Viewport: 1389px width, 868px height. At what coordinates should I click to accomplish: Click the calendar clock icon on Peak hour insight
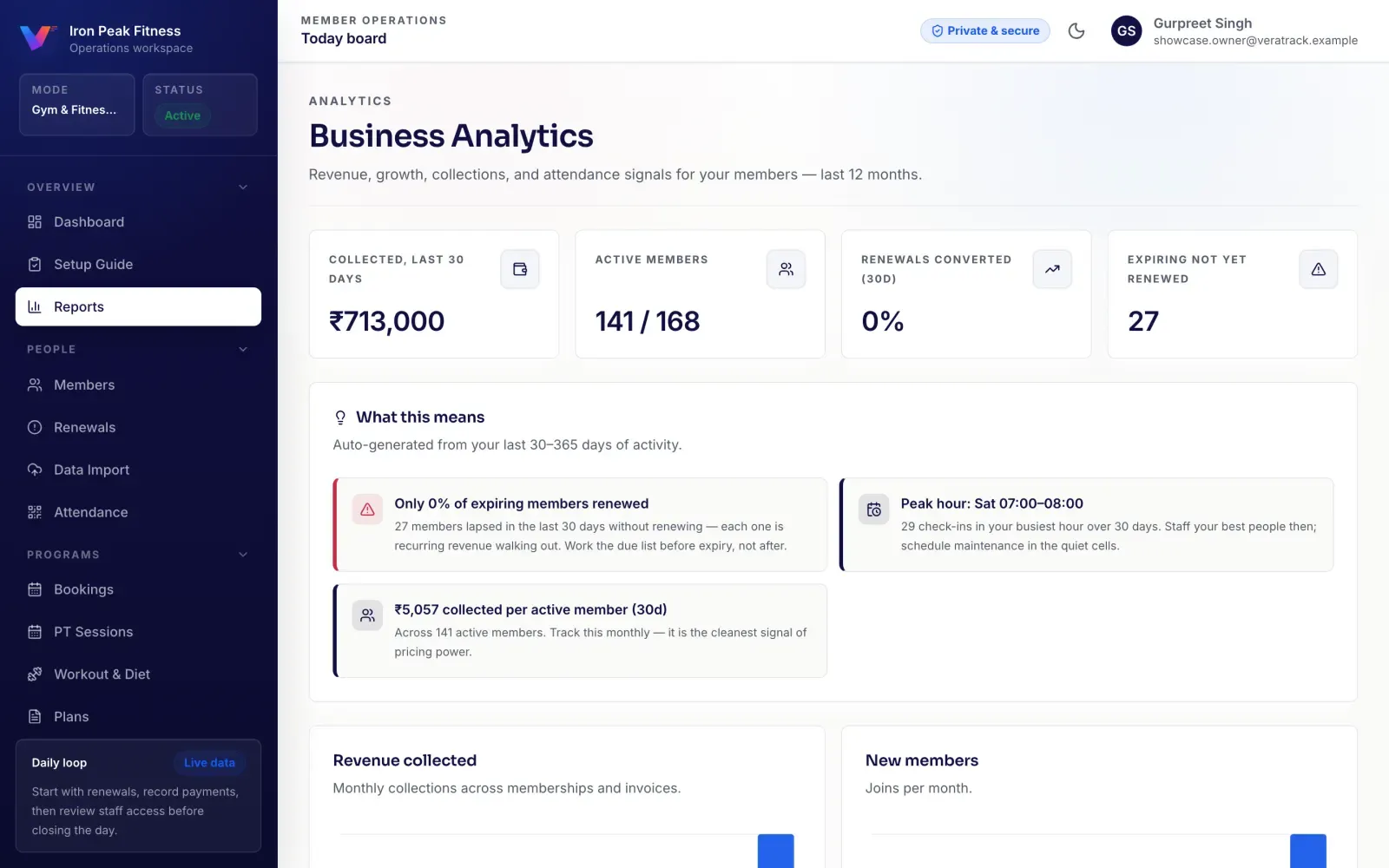tap(873, 510)
